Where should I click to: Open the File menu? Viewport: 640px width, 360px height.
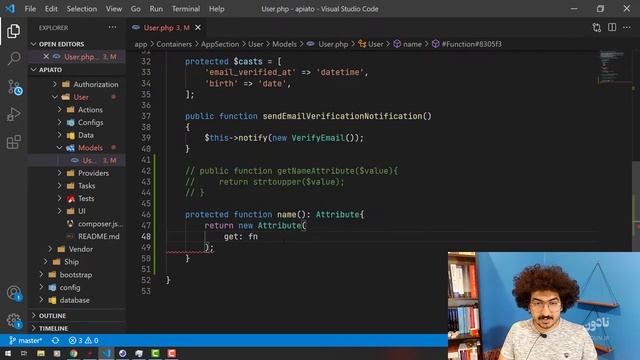(x=30, y=9)
